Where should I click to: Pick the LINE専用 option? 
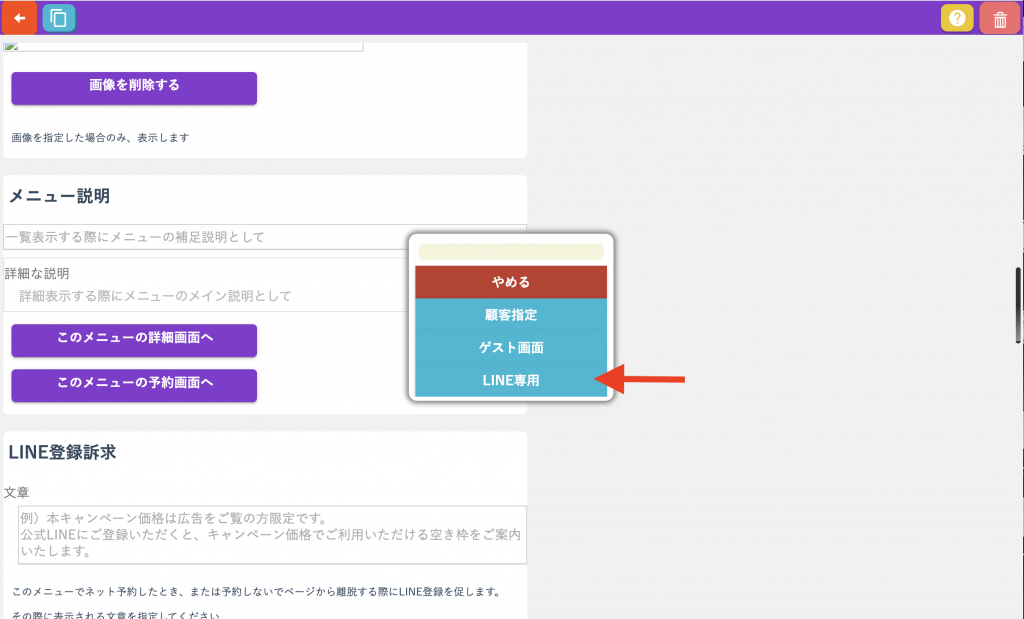[511, 381]
